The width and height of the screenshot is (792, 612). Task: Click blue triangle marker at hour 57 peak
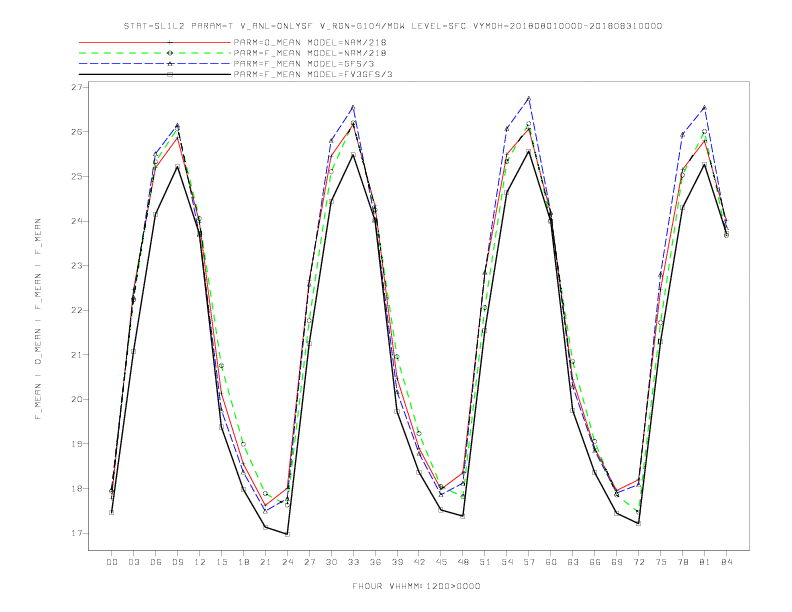(529, 98)
